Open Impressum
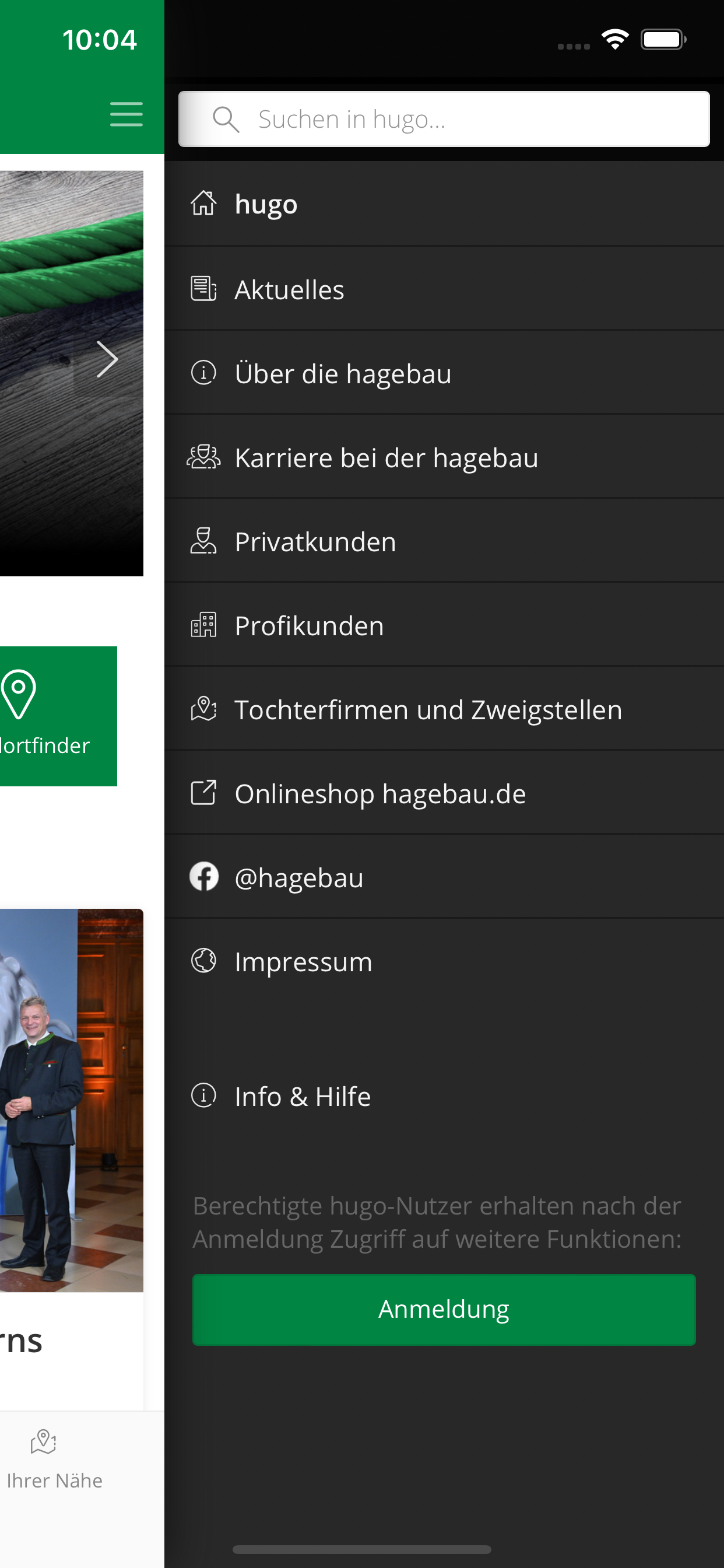 [x=444, y=961]
